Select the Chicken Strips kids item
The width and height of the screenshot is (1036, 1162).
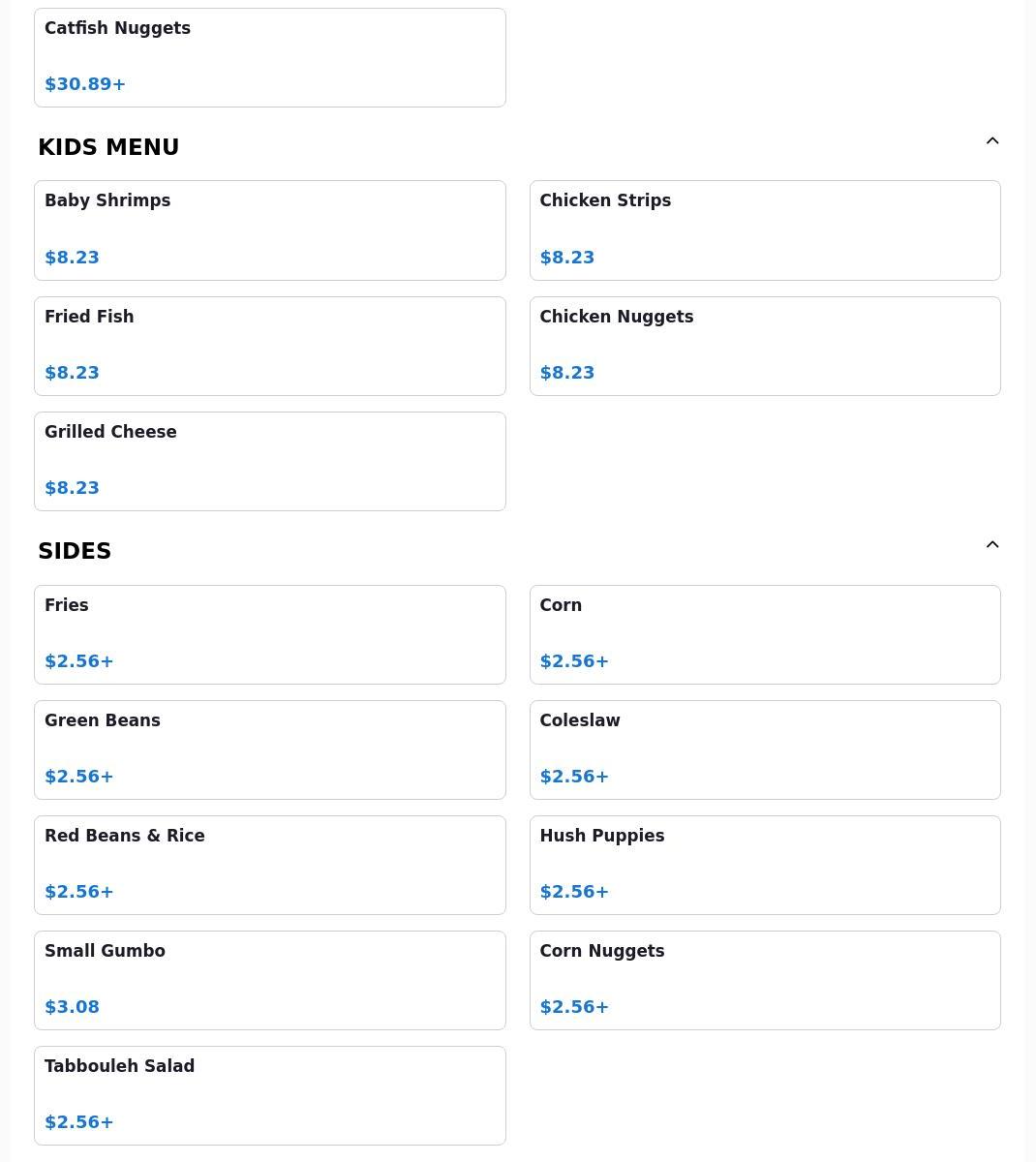point(765,230)
